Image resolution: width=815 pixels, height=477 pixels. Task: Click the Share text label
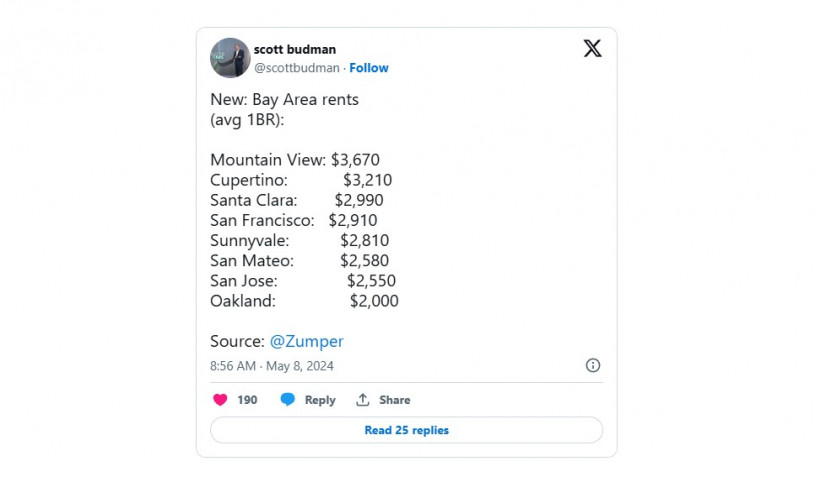pyautogui.click(x=394, y=400)
